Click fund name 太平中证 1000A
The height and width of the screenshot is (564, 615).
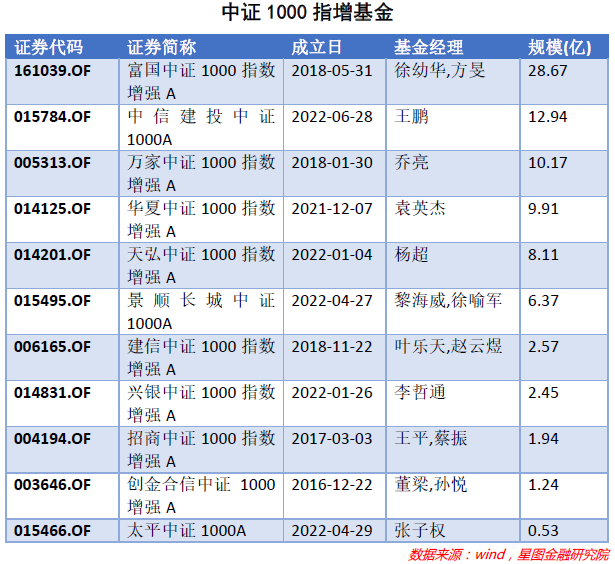pos(186,531)
